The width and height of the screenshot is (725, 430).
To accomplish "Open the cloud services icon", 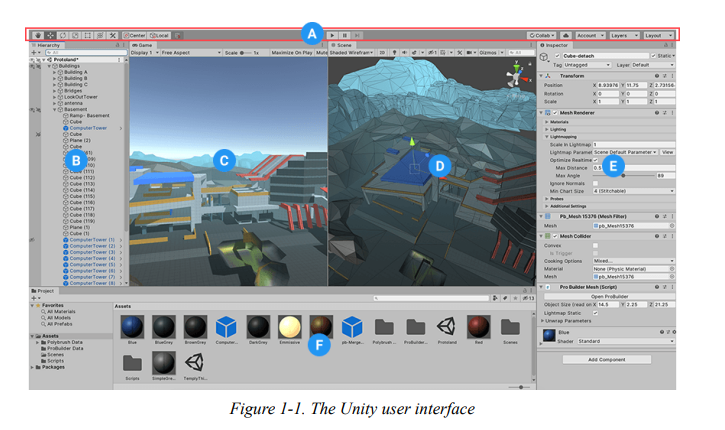I will coord(565,35).
